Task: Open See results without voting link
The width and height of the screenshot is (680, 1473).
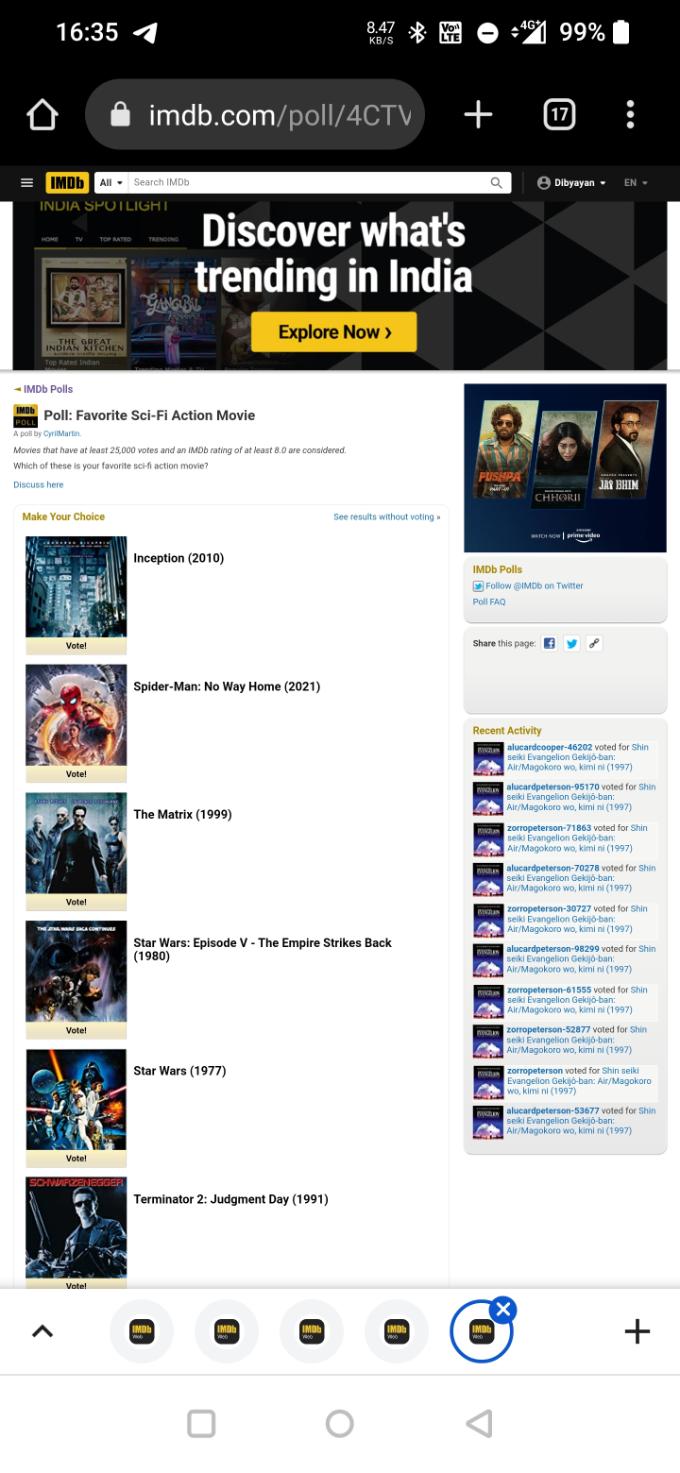Action: click(x=386, y=517)
